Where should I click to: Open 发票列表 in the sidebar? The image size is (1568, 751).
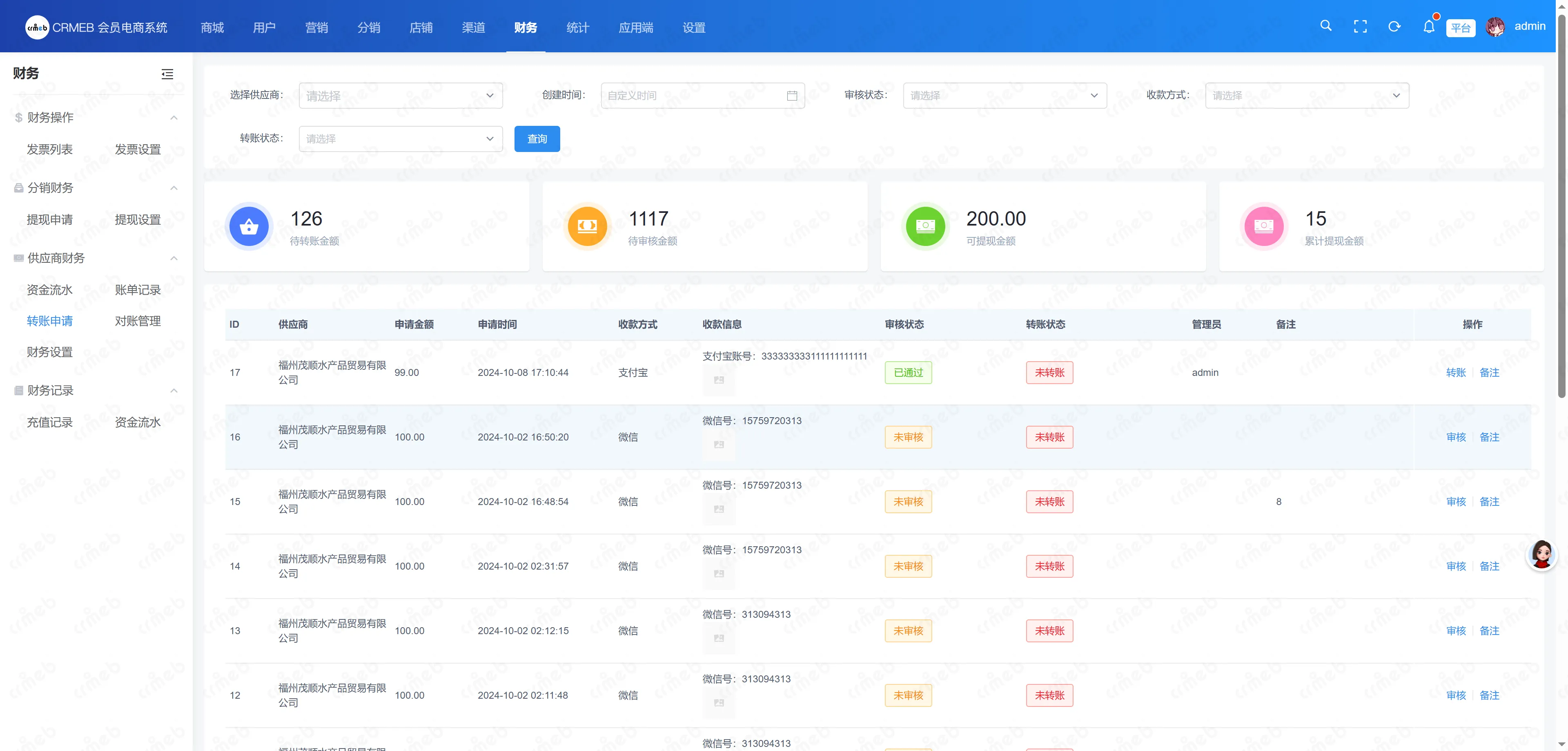[50, 149]
